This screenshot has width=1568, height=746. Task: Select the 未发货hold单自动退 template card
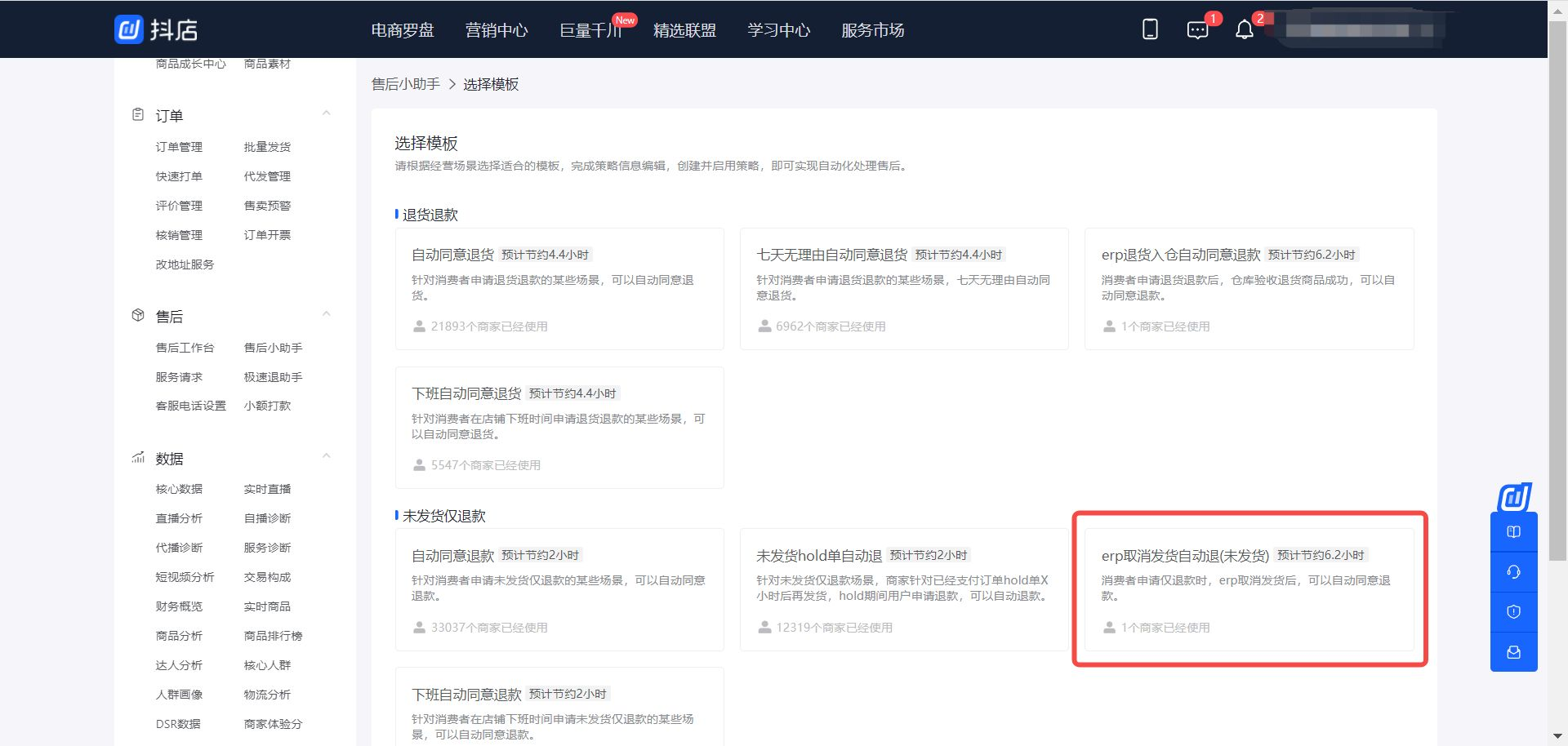click(x=904, y=589)
